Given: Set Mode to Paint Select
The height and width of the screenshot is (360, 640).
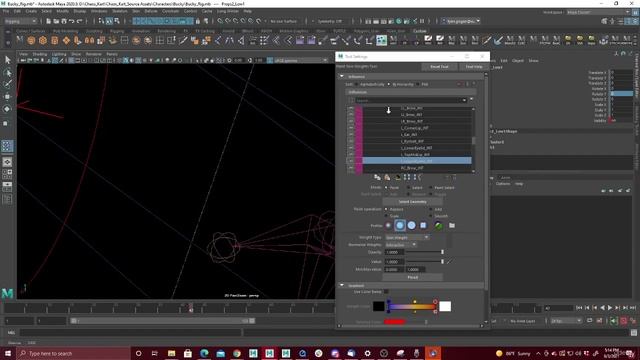Looking at the screenshot, I should 431,188.
